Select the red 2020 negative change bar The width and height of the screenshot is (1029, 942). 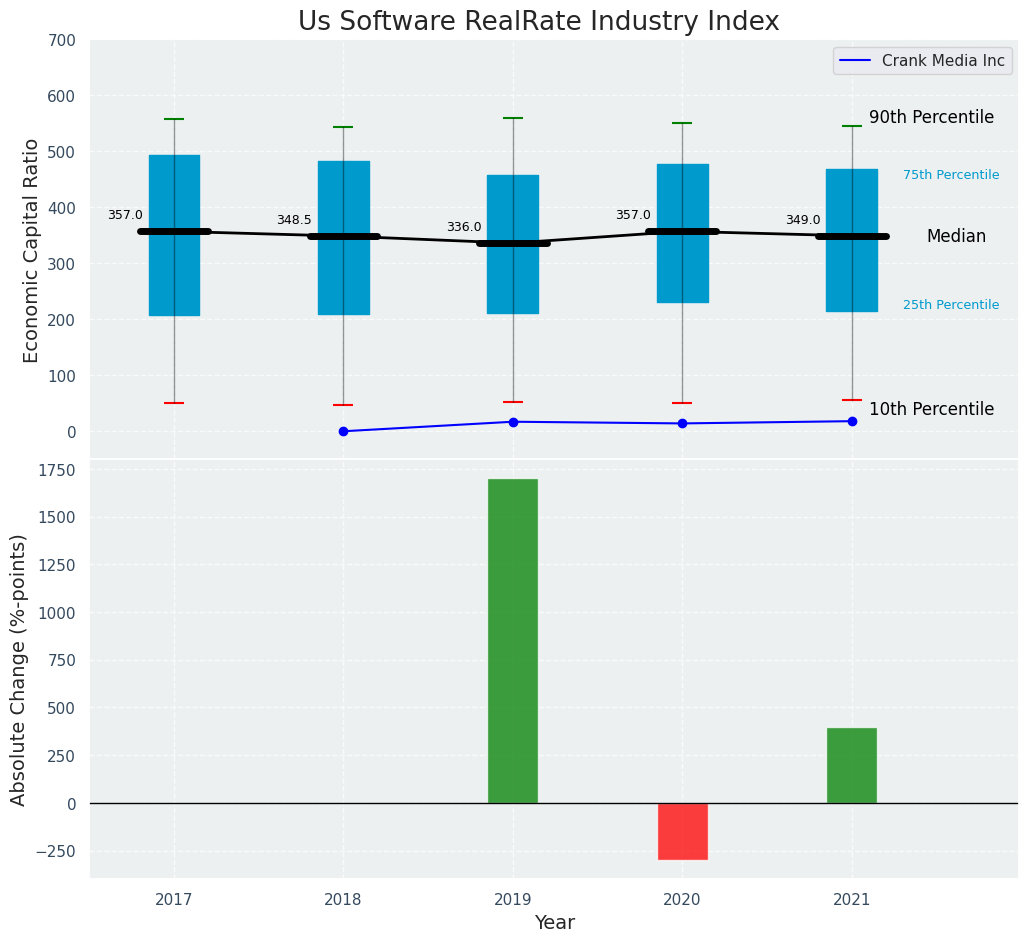tap(682, 831)
